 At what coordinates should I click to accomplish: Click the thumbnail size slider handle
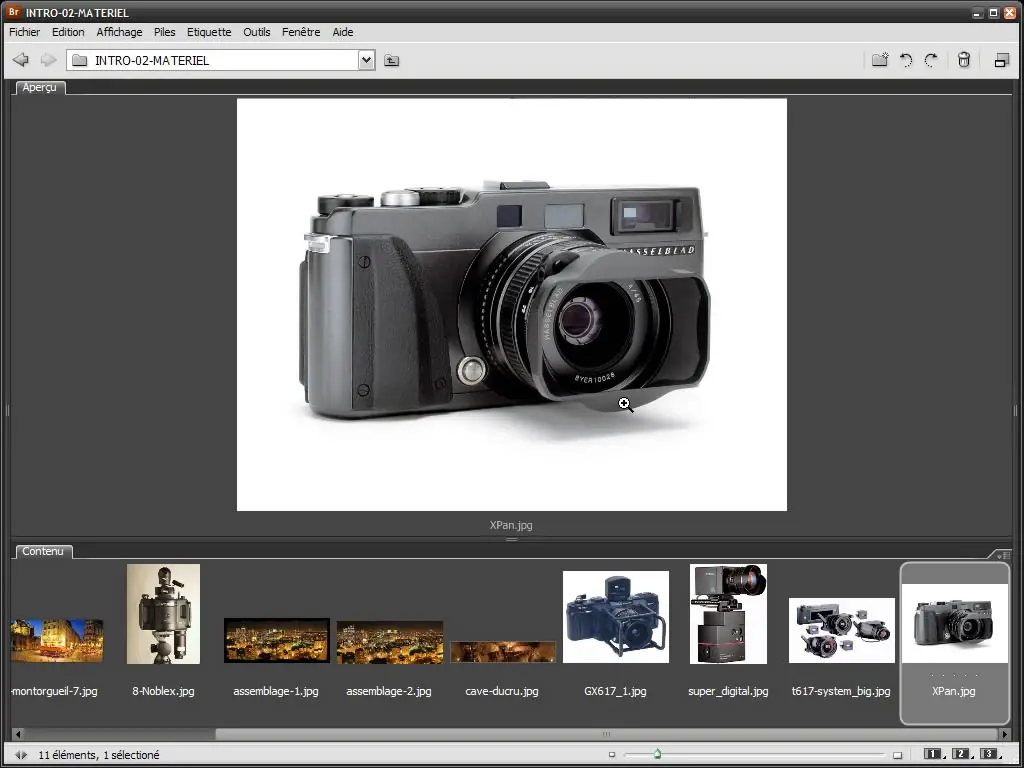[x=658, y=754]
